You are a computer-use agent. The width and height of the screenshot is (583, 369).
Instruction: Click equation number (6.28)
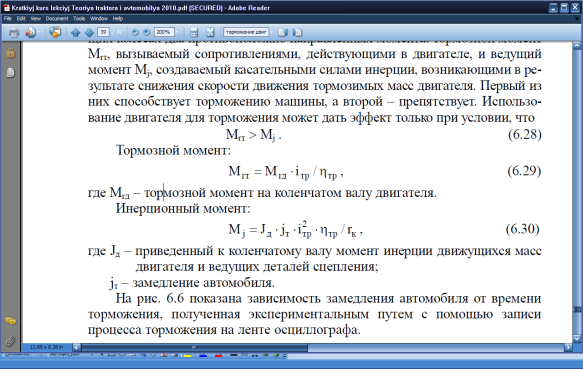click(x=525, y=134)
